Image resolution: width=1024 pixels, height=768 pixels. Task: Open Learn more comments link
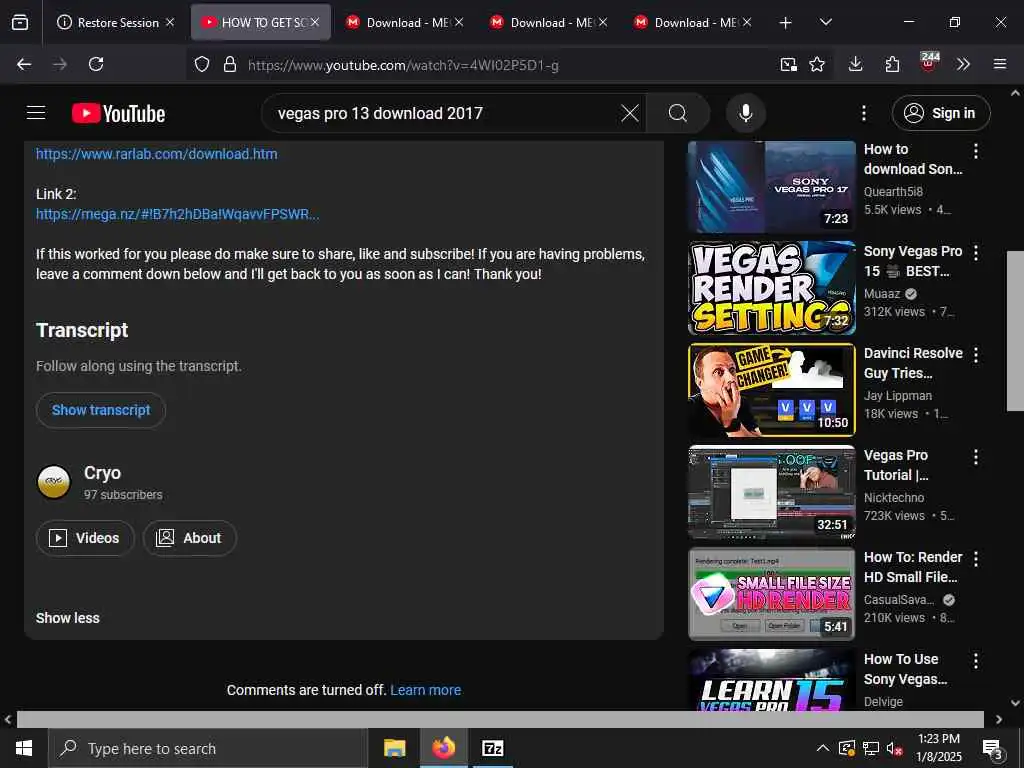pos(426,690)
